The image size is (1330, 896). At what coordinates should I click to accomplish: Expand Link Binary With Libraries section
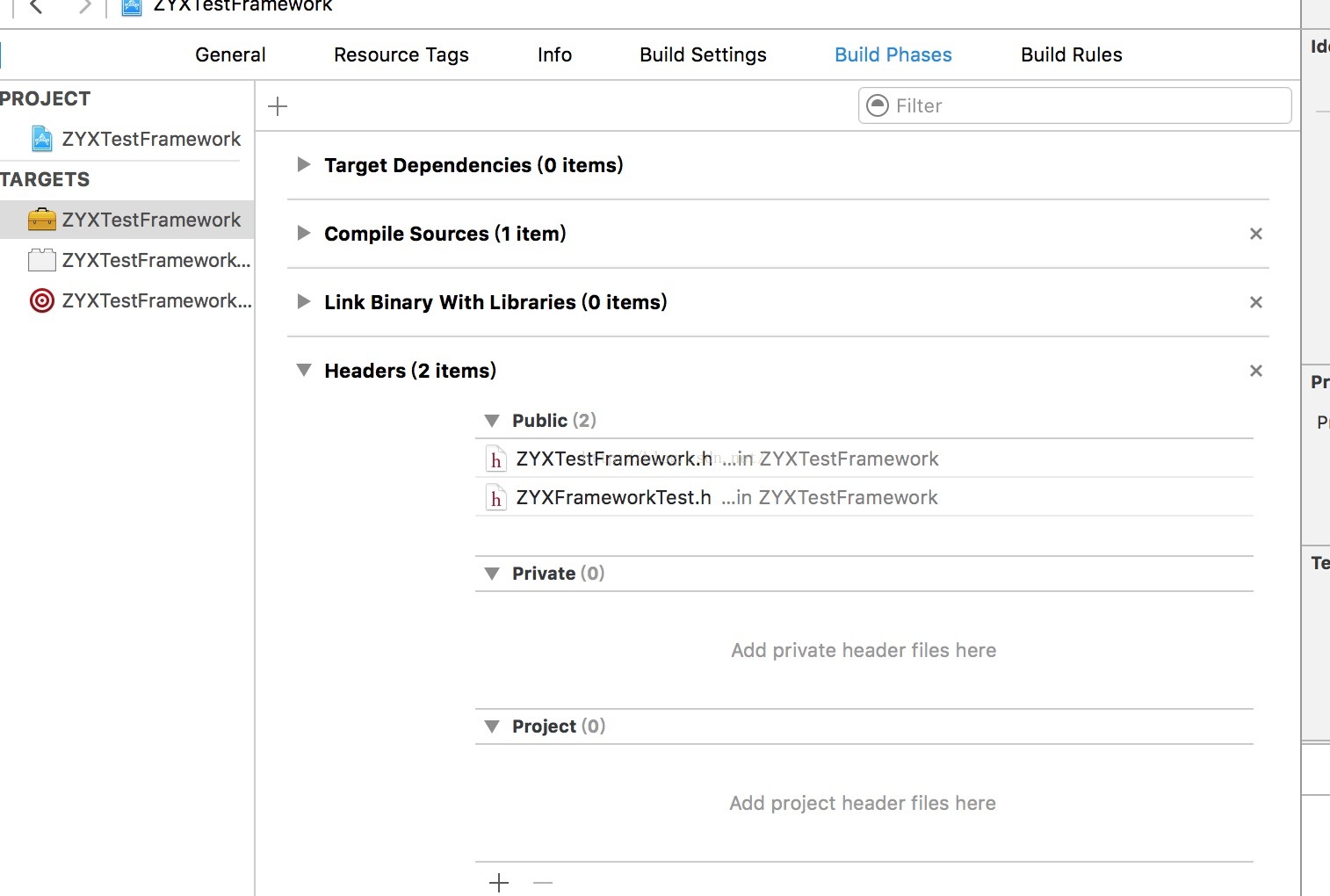(x=304, y=301)
